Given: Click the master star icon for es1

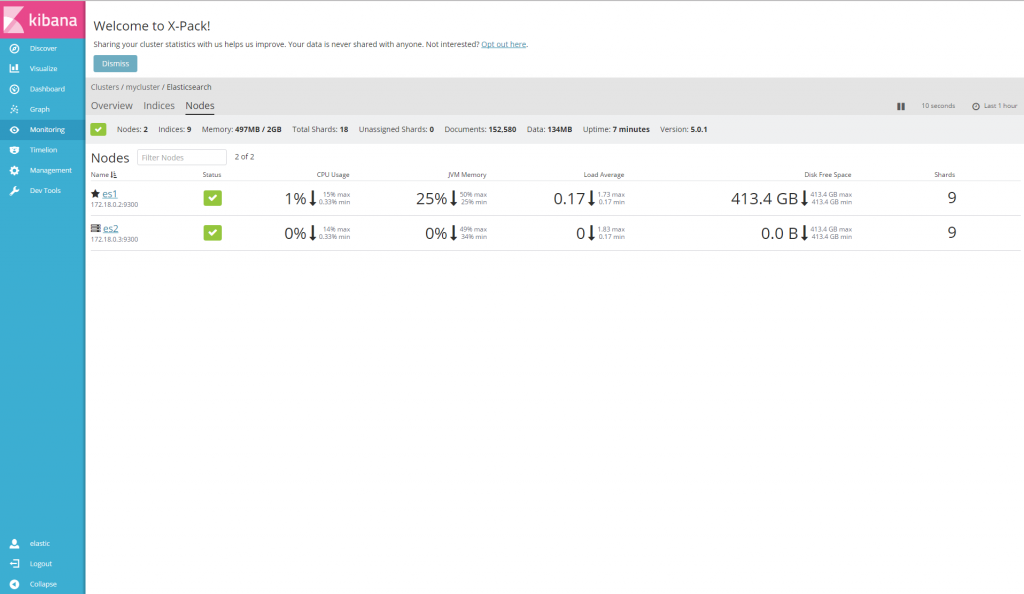Looking at the screenshot, I should (95, 194).
